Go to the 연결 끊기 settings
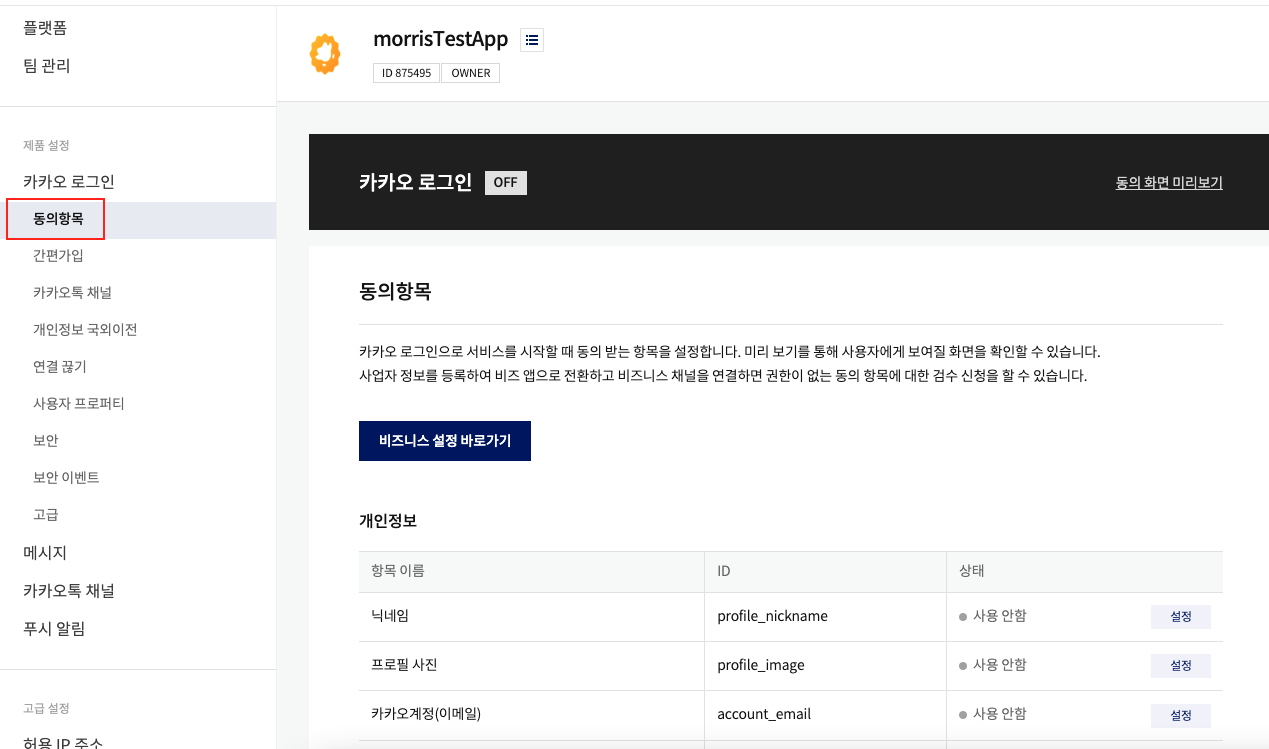Viewport: 1269px width, 749px height. click(x=59, y=366)
